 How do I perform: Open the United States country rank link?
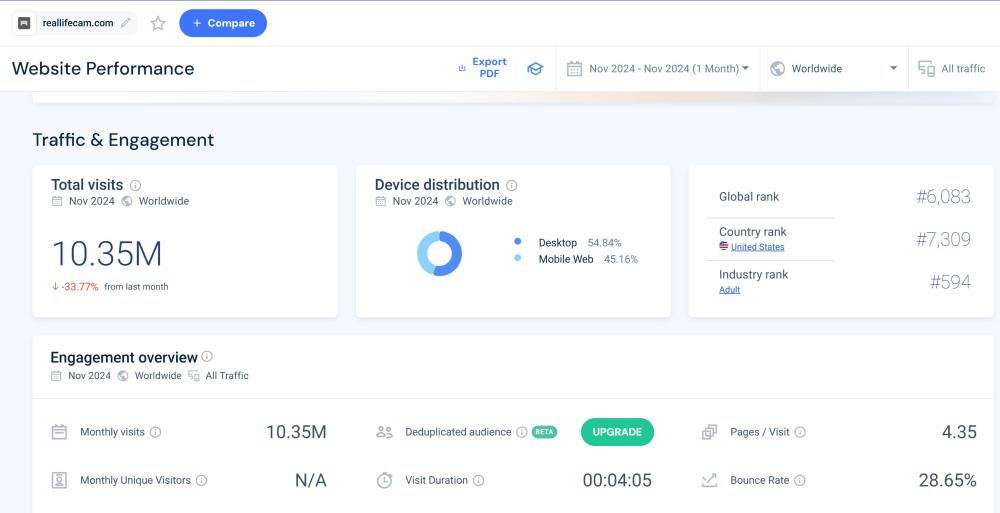(x=757, y=247)
